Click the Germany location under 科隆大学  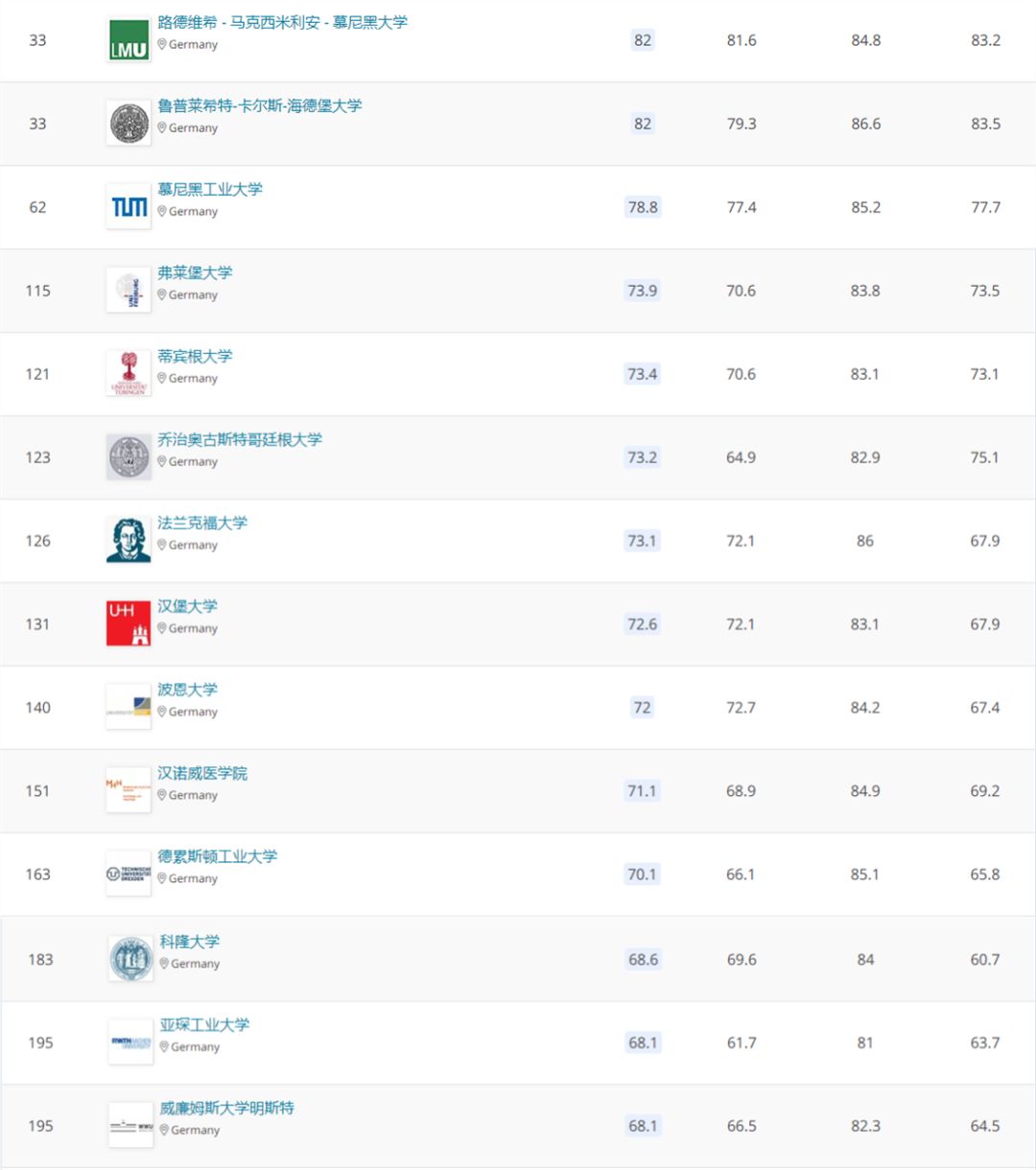195,964
